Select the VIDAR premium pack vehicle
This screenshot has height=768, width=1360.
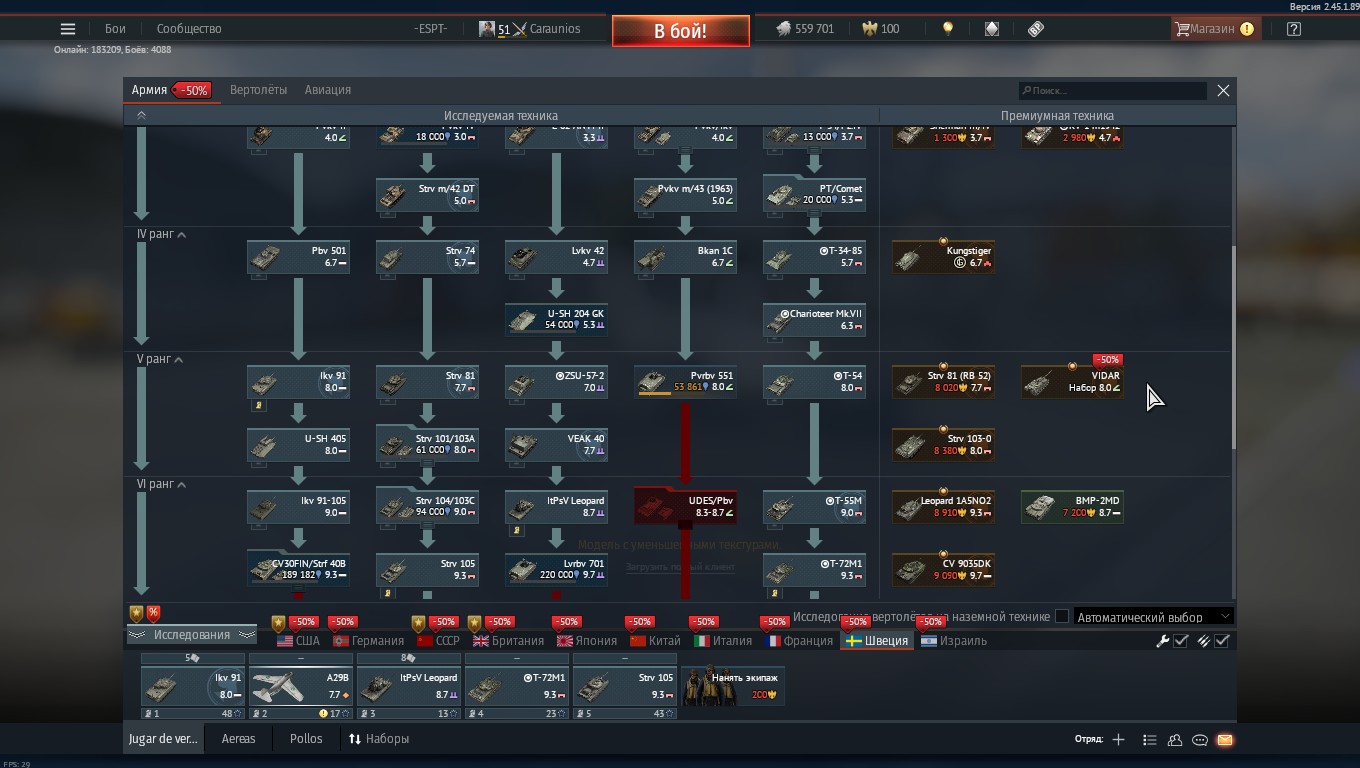coord(1072,382)
